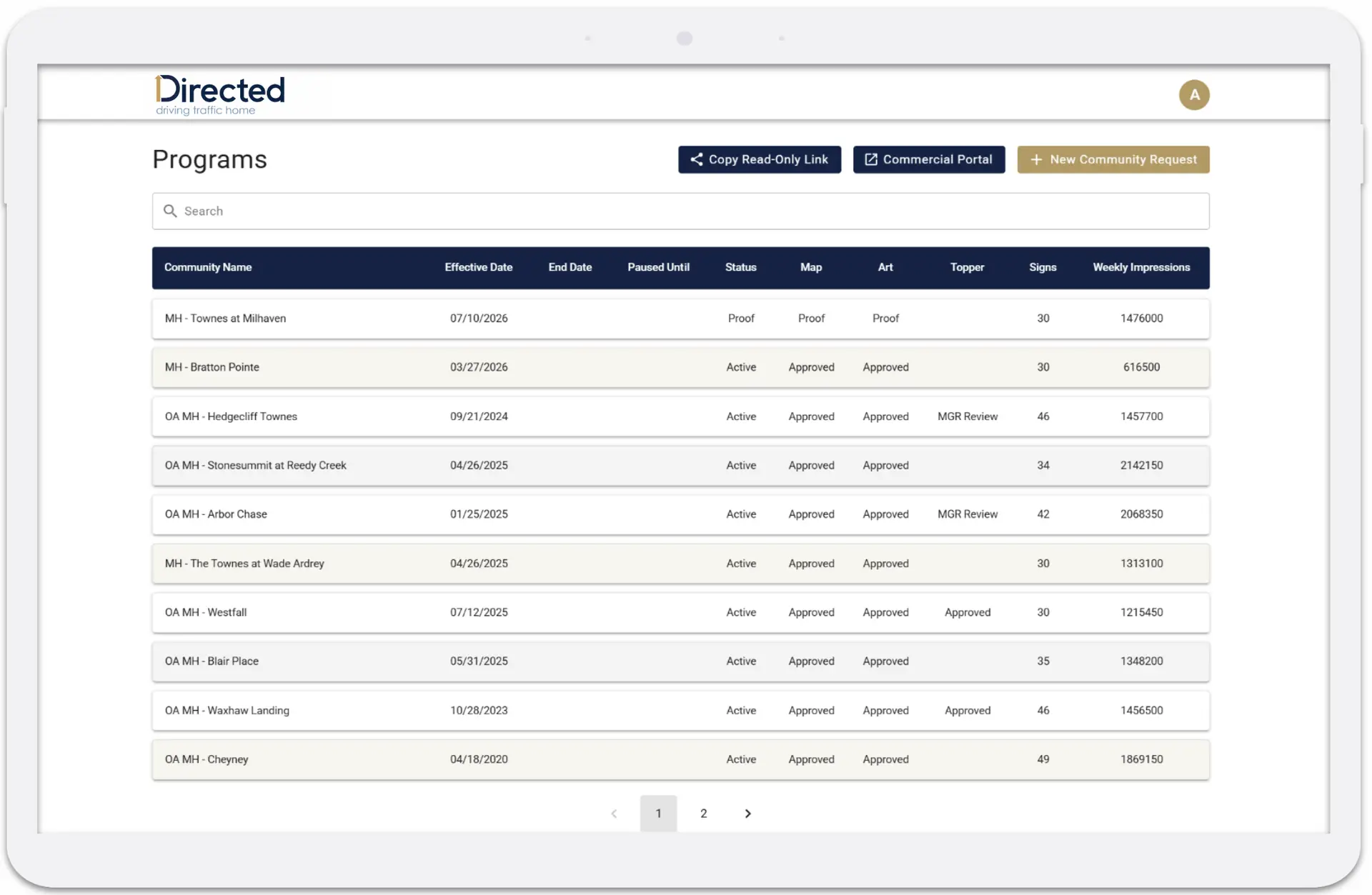Open MH - Bratton Pointe row
1372x895 pixels.
680,367
